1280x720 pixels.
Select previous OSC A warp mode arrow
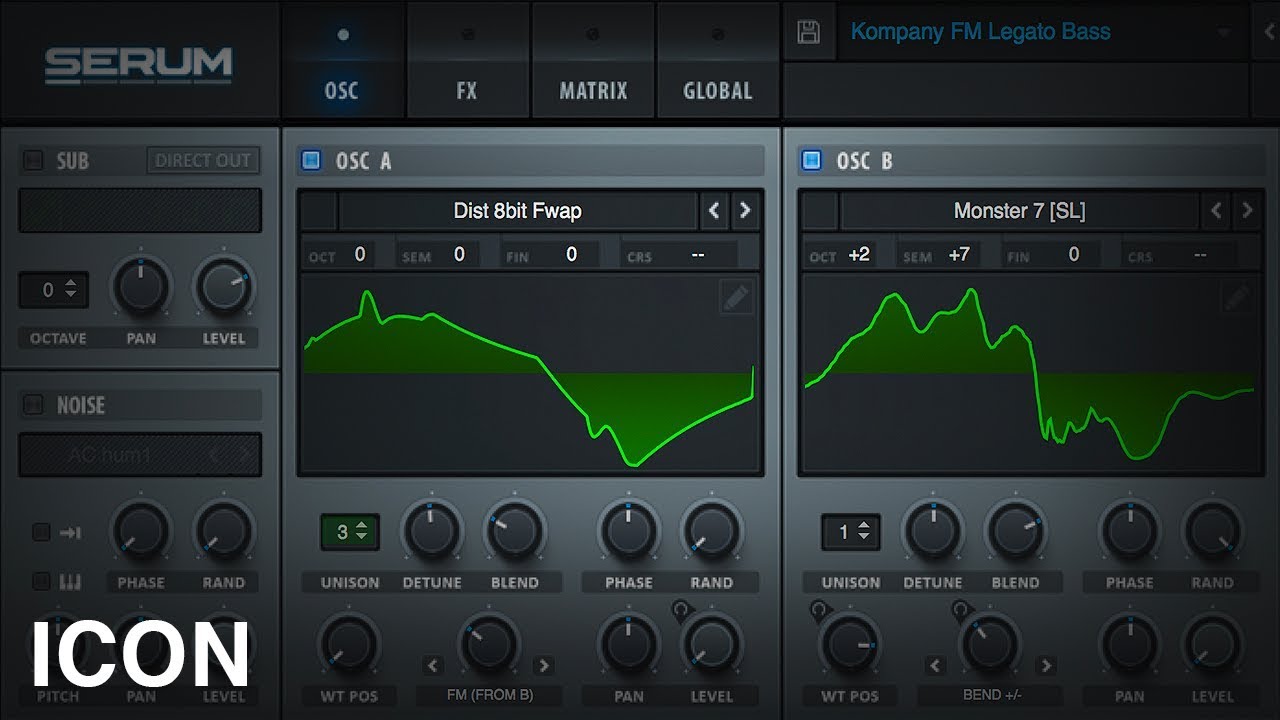click(x=433, y=665)
